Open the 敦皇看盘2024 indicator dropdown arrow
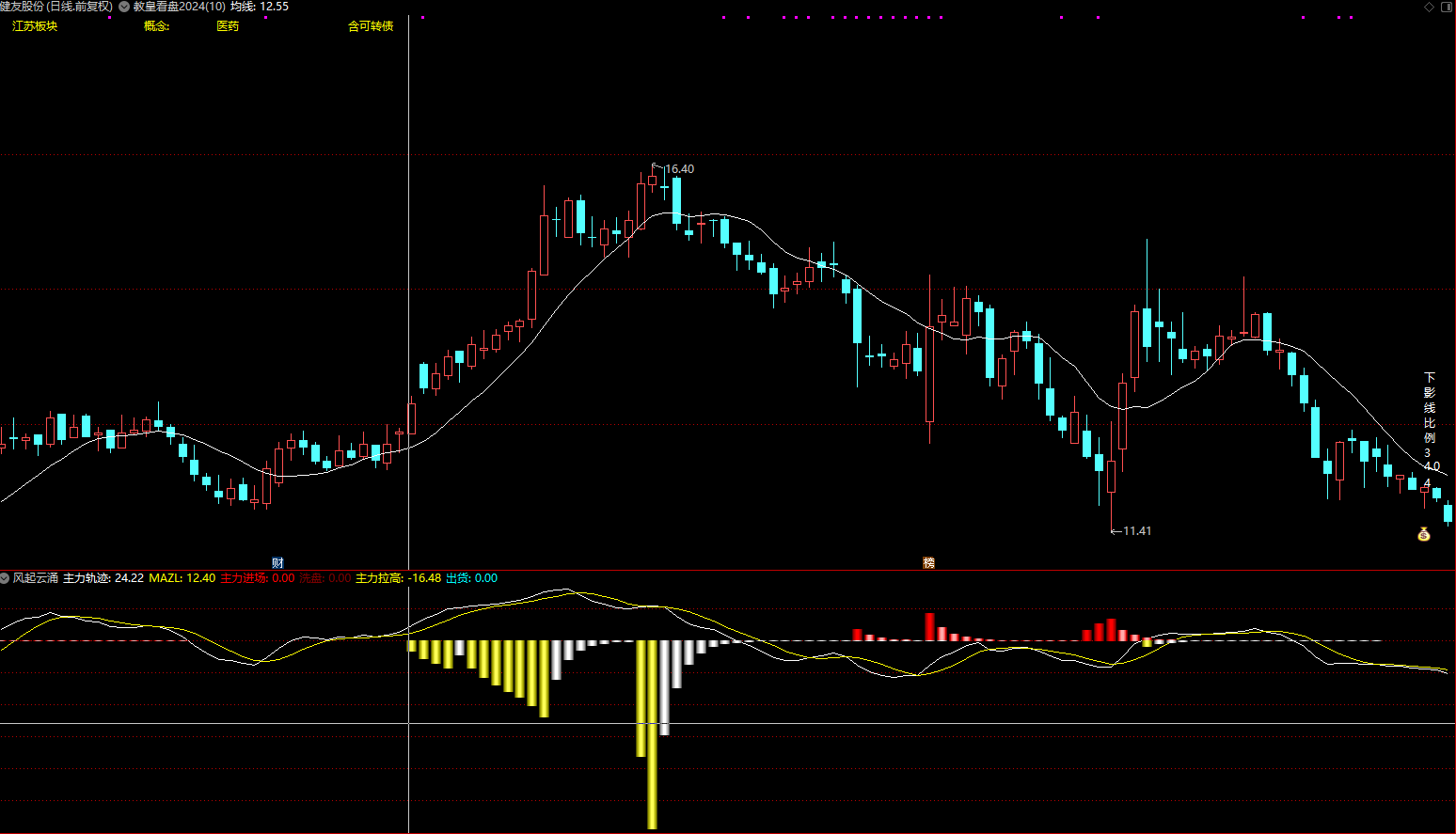This screenshot has width=1456, height=834. click(x=124, y=7)
